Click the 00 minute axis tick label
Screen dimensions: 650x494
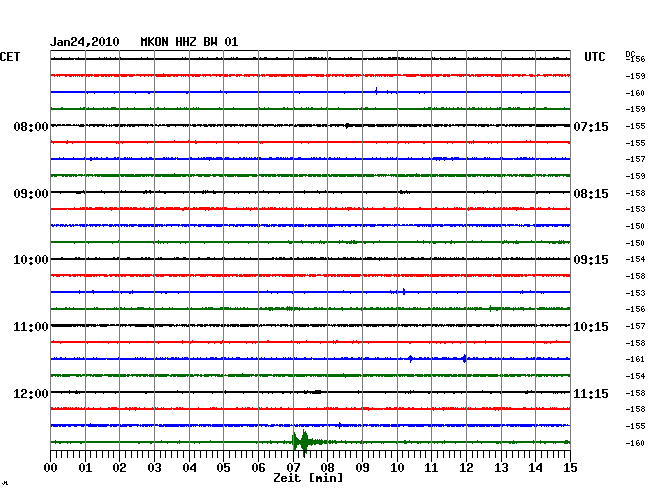[x=51, y=467]
